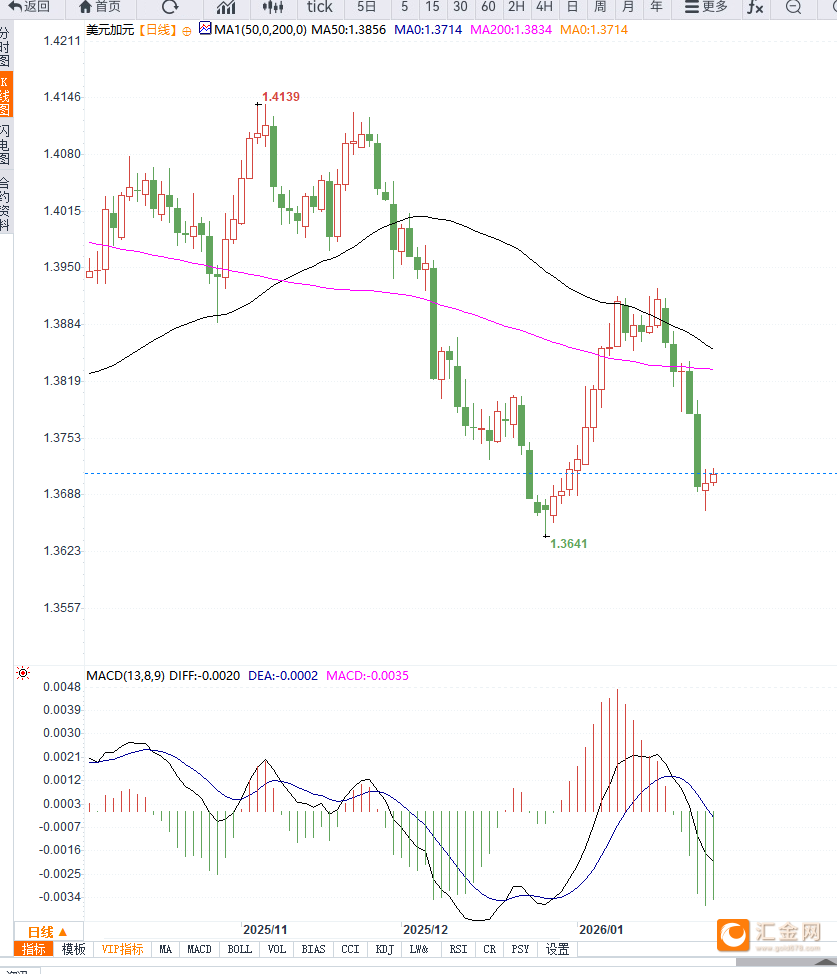Apply the CCI indicator

[350, 949]
